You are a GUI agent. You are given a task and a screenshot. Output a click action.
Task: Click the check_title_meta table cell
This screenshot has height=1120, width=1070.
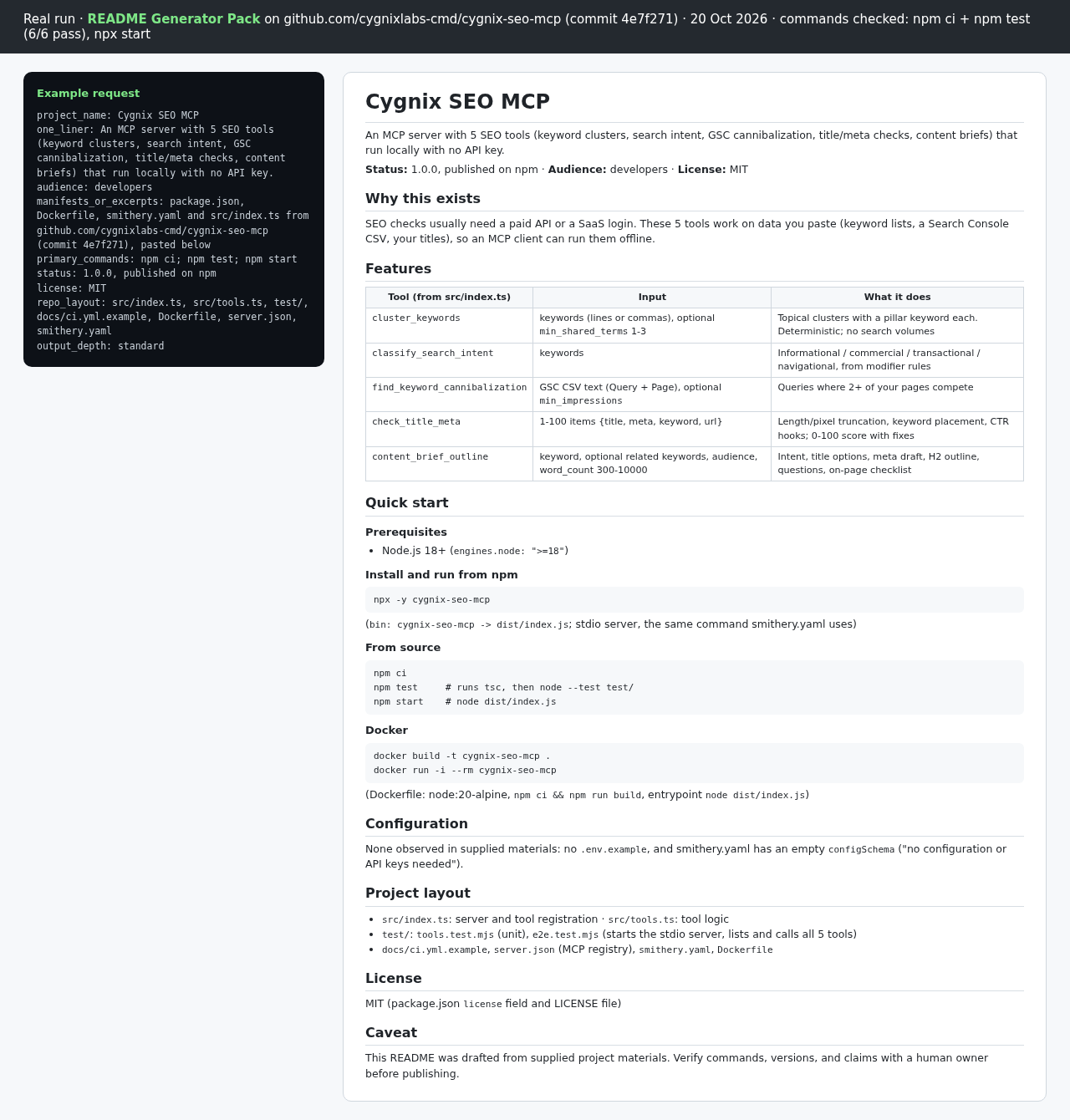coord(449,429)
